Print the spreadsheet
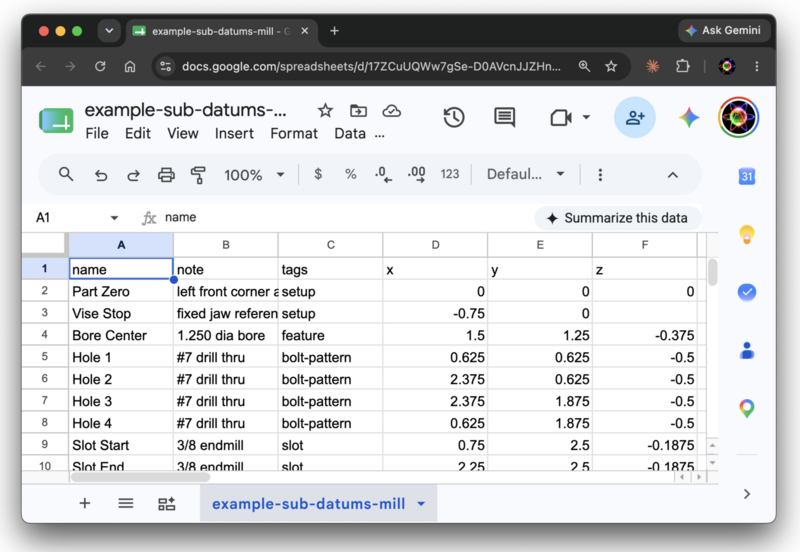The width and height of the screenshot is (800, 552). coord(166,175)
